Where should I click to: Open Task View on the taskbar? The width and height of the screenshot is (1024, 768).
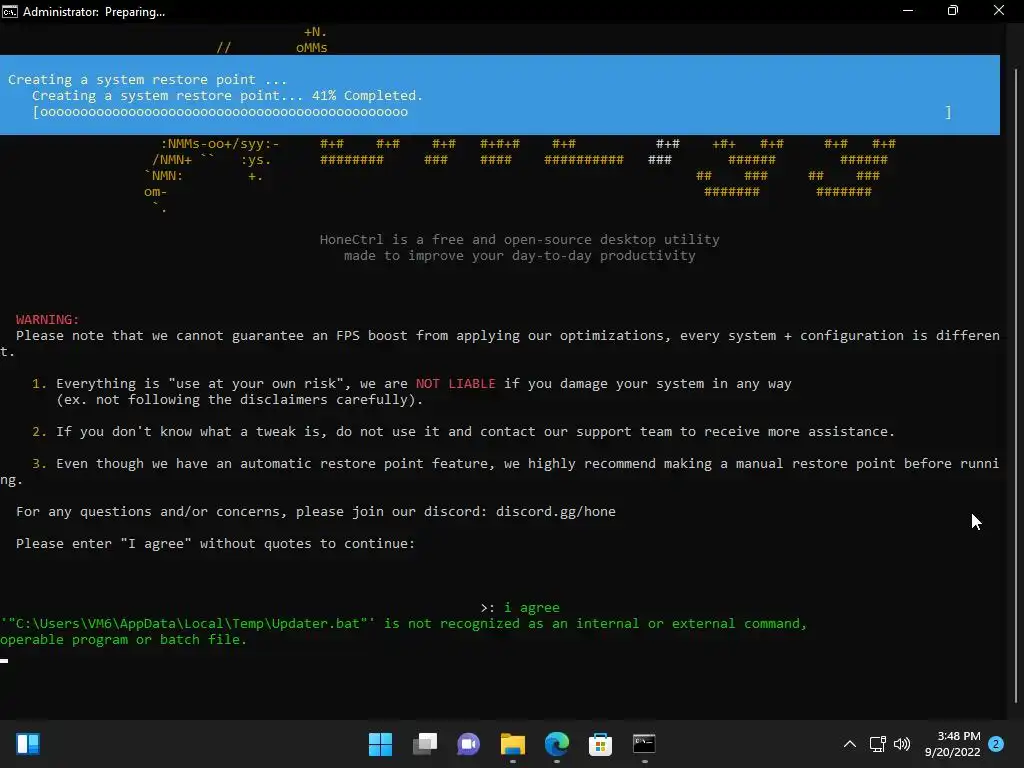(424, 743)
